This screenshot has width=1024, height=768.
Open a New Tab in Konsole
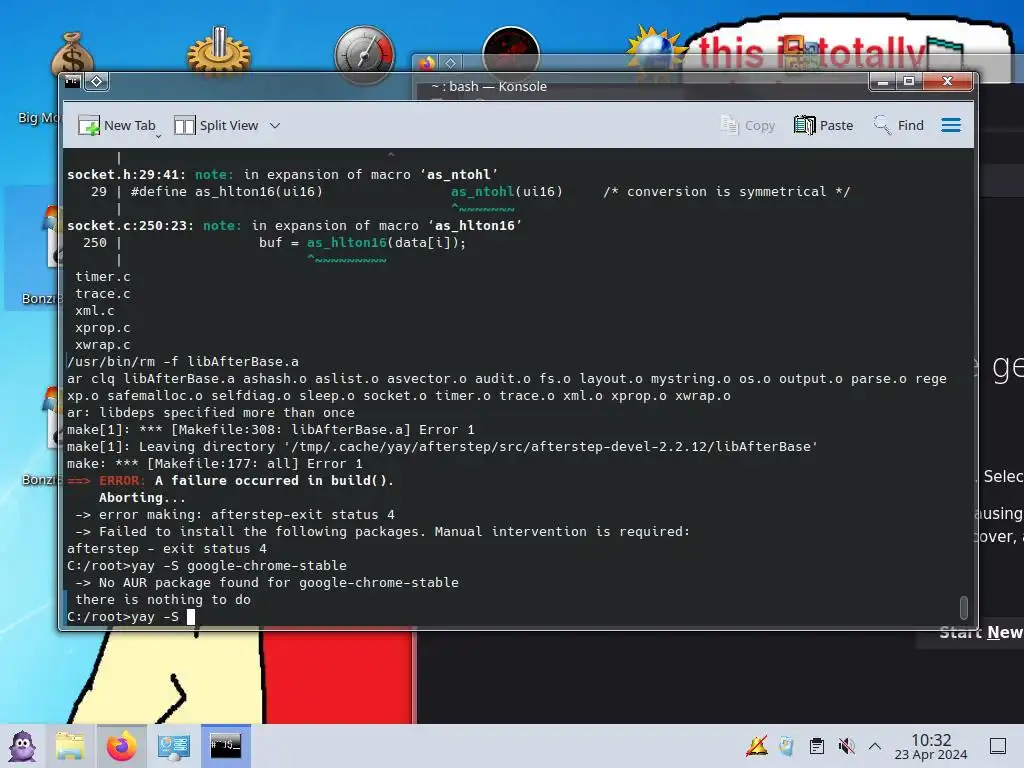[x=116, y=125]
